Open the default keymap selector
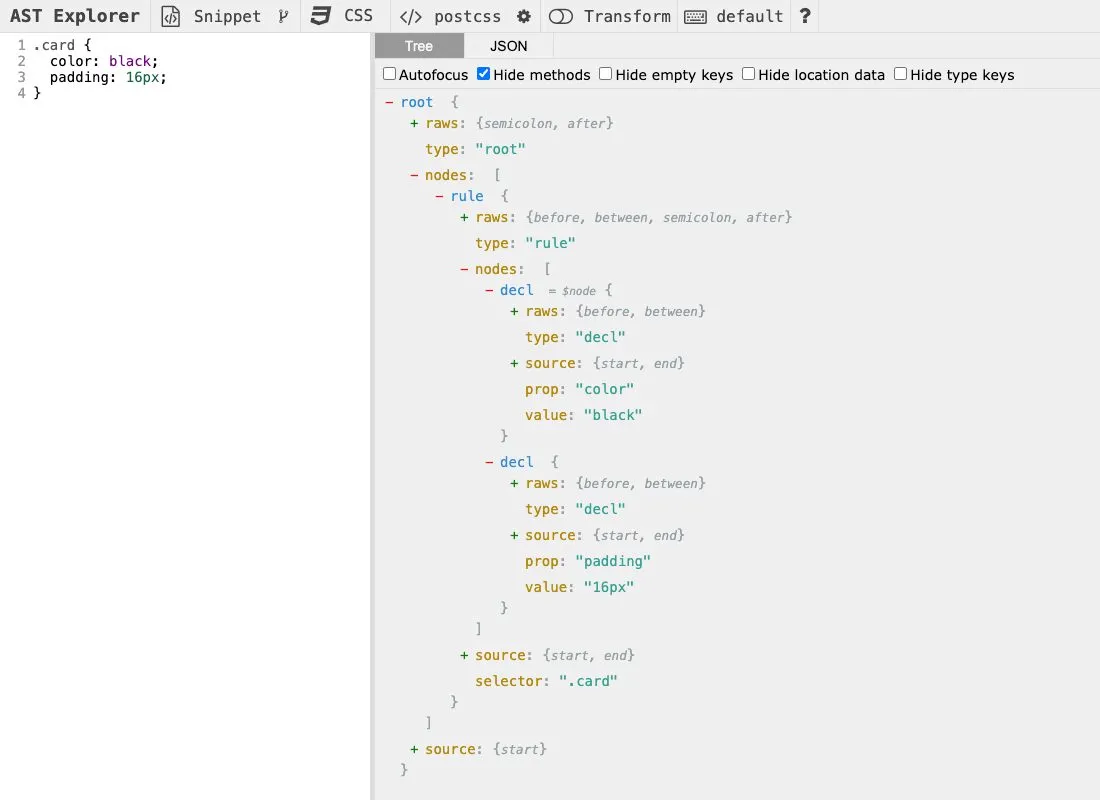1100x800 pixels. [734, 16]
